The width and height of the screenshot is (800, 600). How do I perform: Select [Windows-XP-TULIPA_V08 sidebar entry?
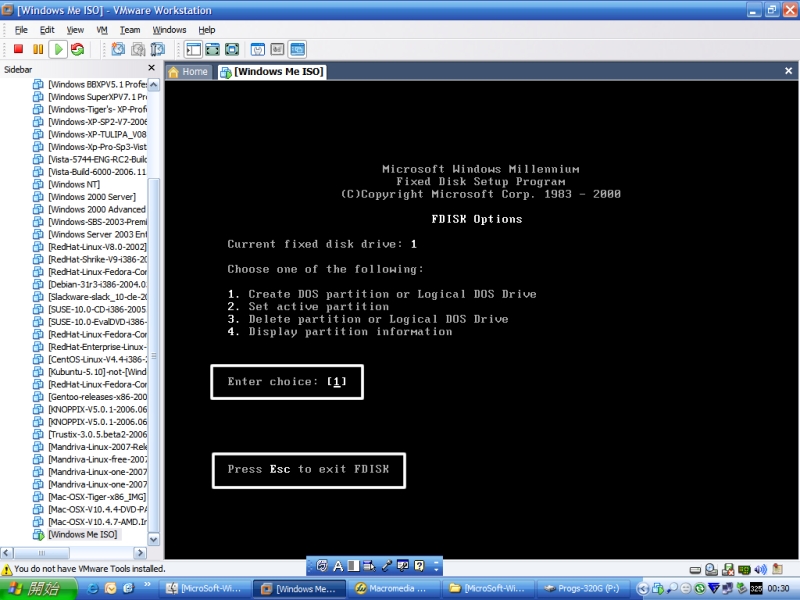click(89, 134)
